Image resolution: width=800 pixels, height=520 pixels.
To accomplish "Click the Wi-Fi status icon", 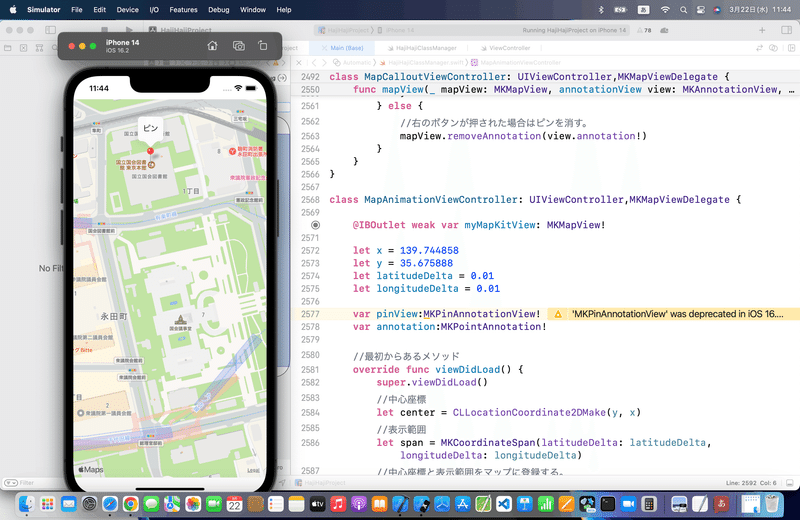I will click(x=665, y=10).
